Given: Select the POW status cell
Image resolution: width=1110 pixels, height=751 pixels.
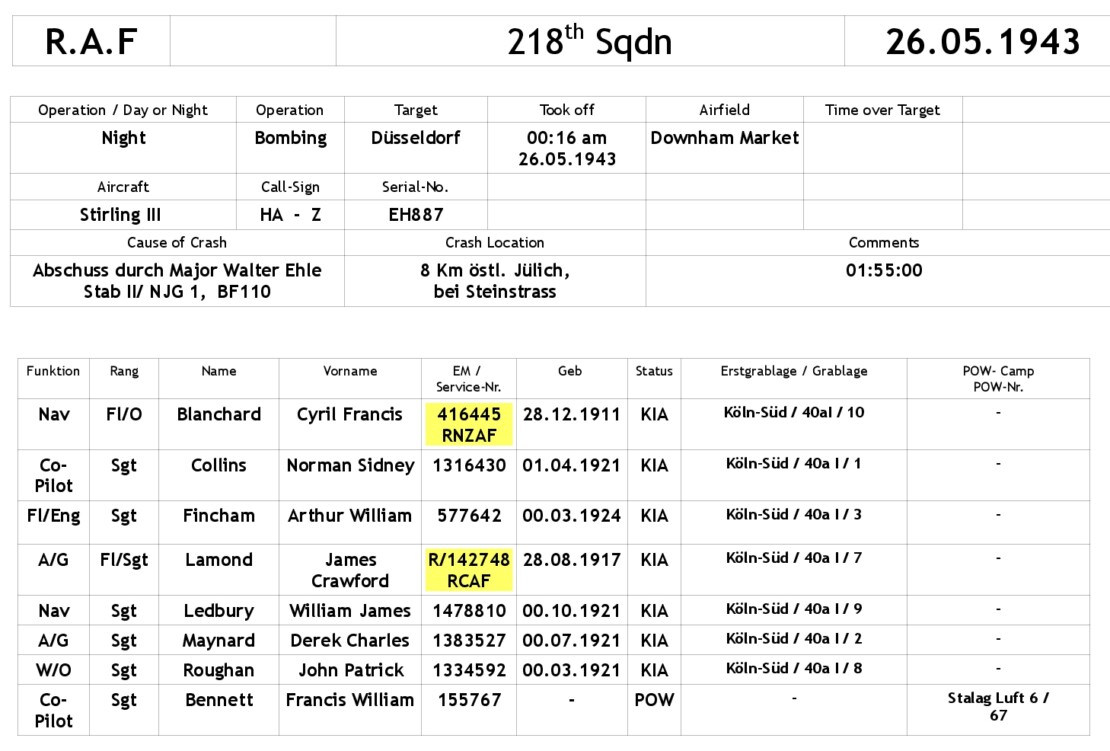Looking at the screenshot, I should pos(654,700).
